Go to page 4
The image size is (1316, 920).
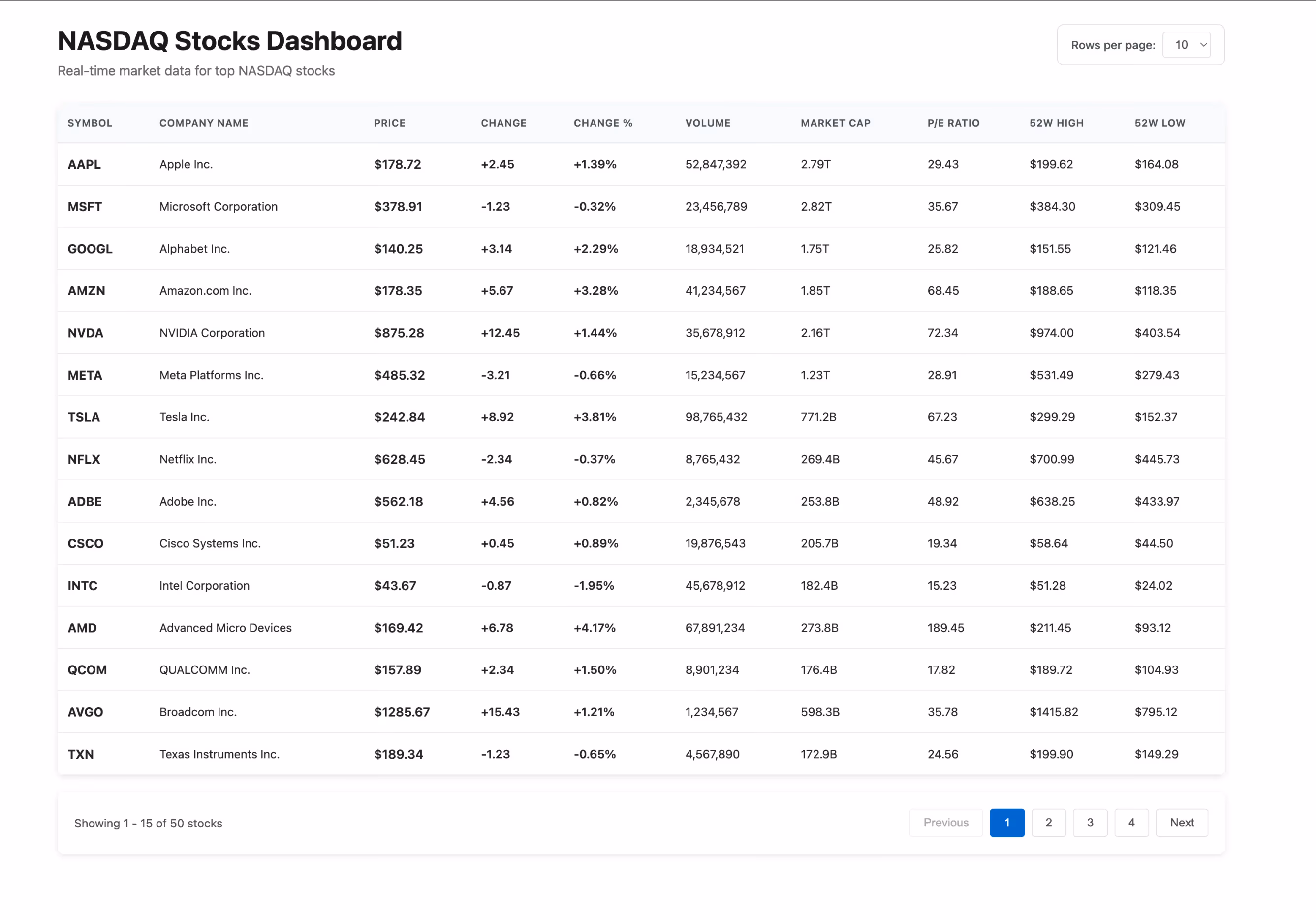tap(1131, 823)
